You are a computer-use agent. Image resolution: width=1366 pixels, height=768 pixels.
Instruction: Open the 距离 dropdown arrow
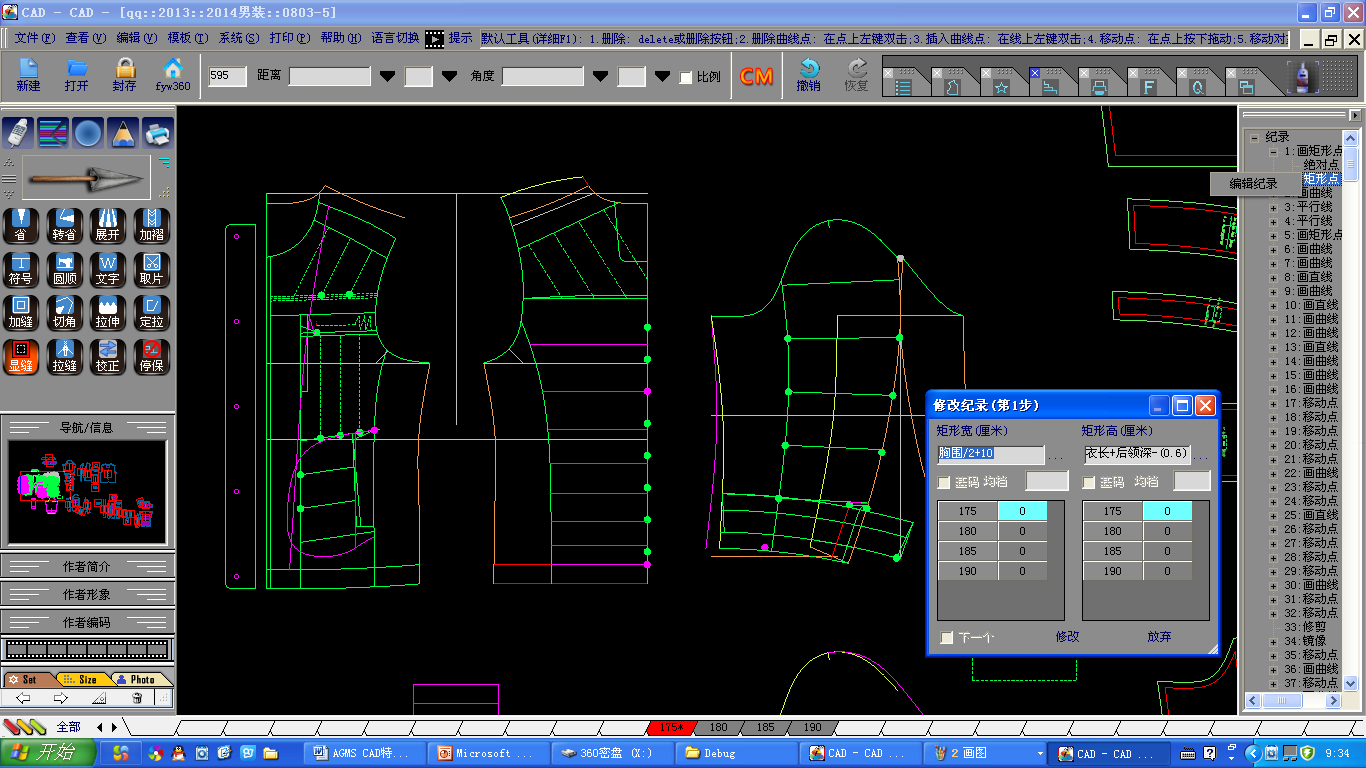[388, 77]
